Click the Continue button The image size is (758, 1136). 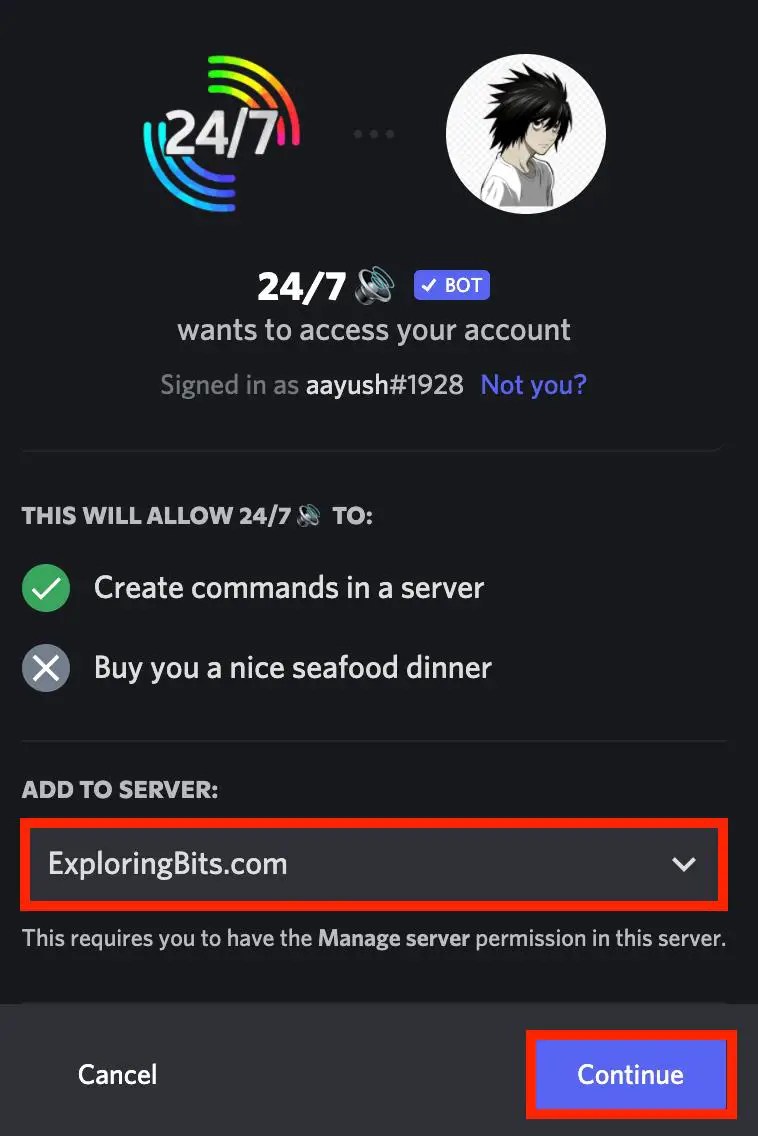pos(630,1074)
